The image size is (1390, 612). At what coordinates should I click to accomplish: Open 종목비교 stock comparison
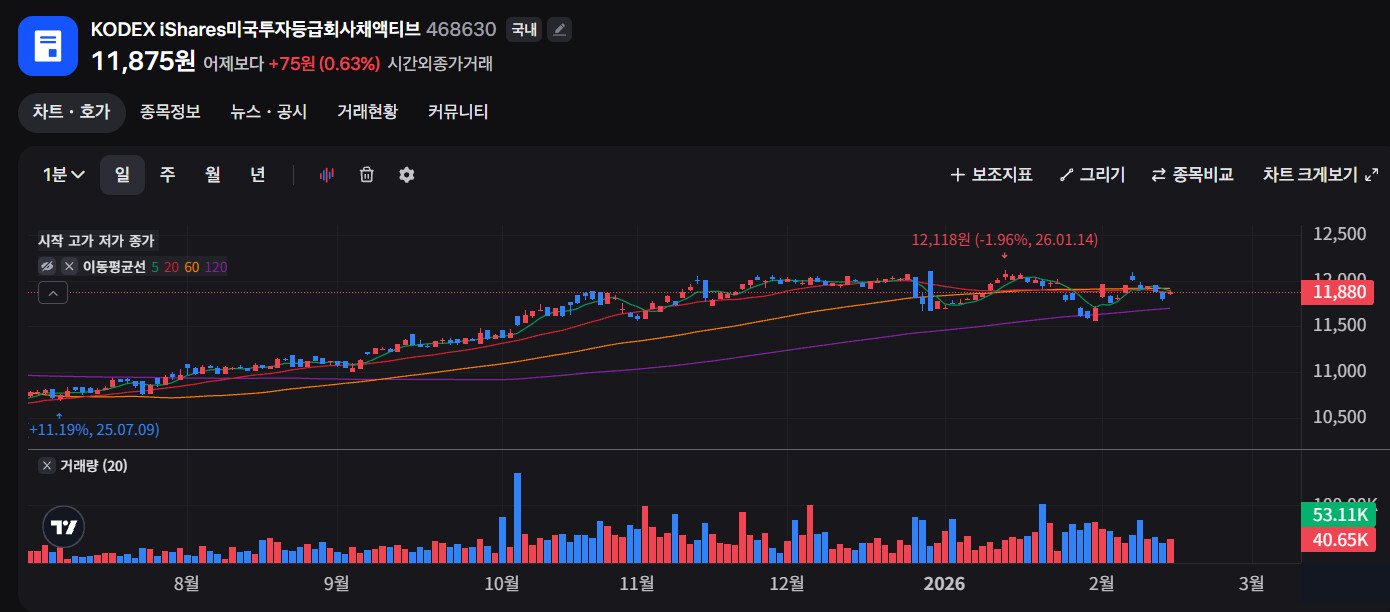click(x=1193, y=175)
